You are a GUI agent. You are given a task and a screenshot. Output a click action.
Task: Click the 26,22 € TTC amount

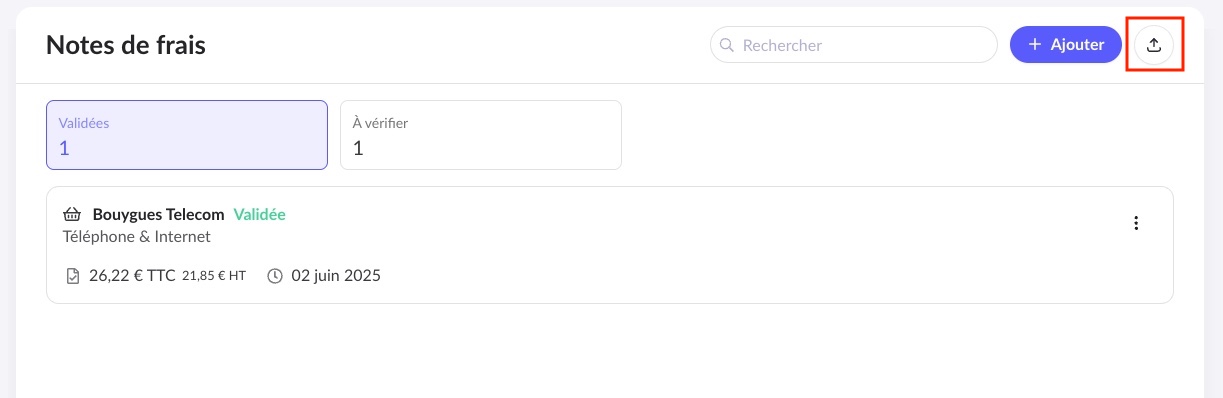click(132, 275)
